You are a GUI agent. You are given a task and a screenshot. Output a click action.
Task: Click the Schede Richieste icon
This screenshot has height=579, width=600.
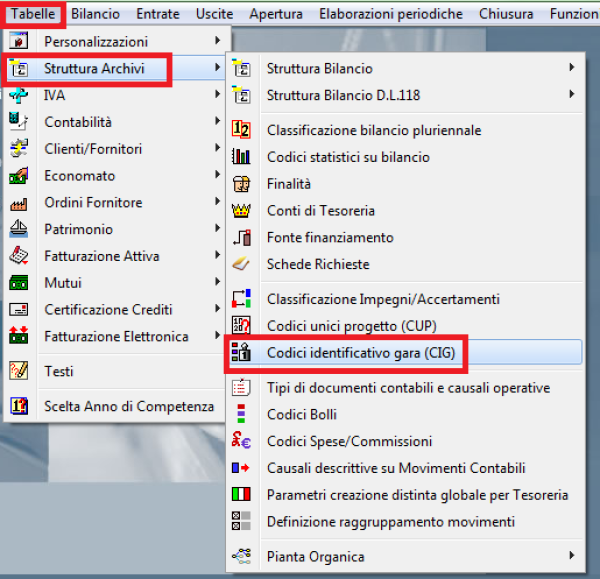click(241, 264)
